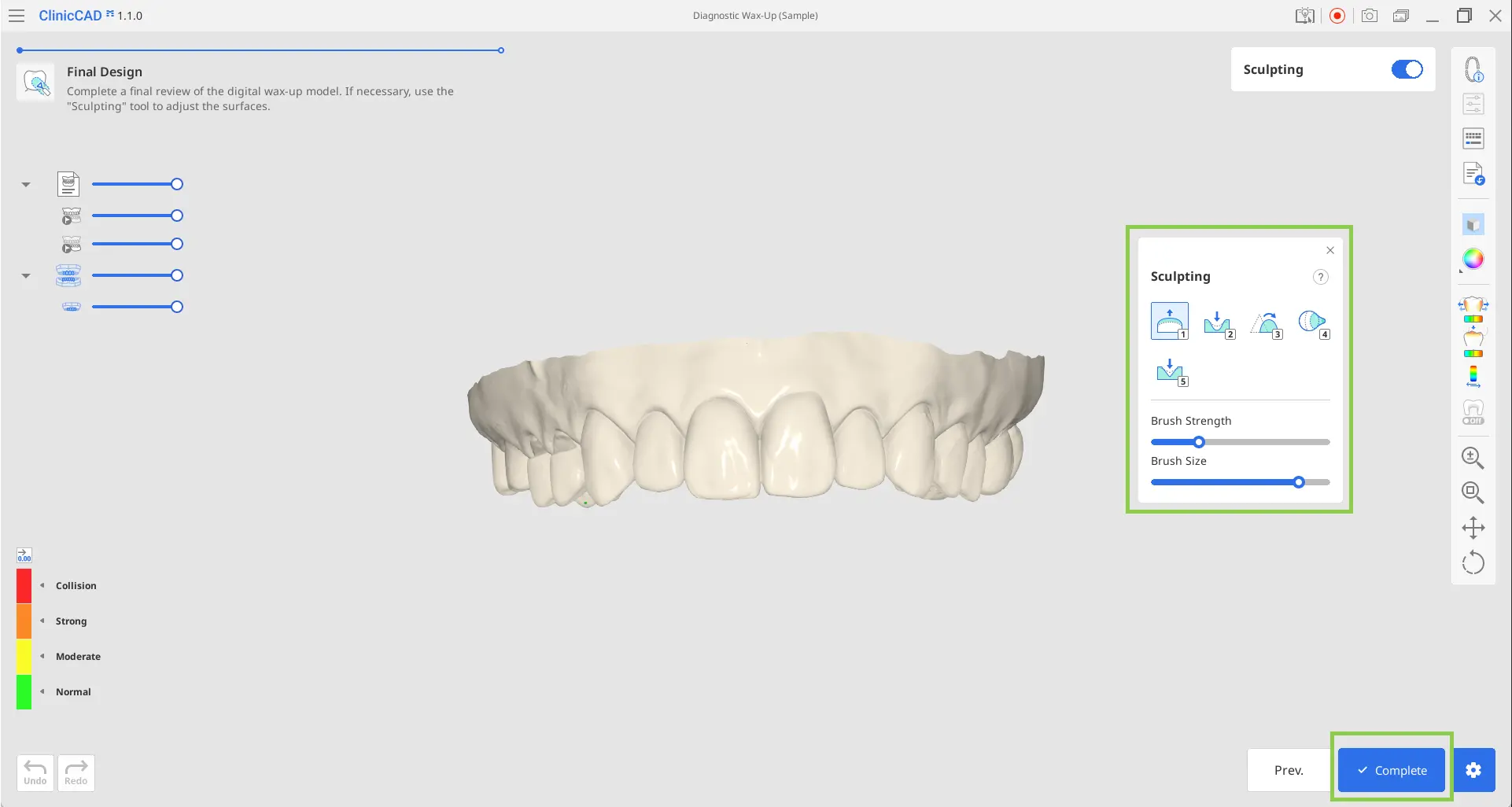1512x807 pixels.
Task: Toggle blue upper-lower wax-up model visibility
Action: click(x=68, y=275)
